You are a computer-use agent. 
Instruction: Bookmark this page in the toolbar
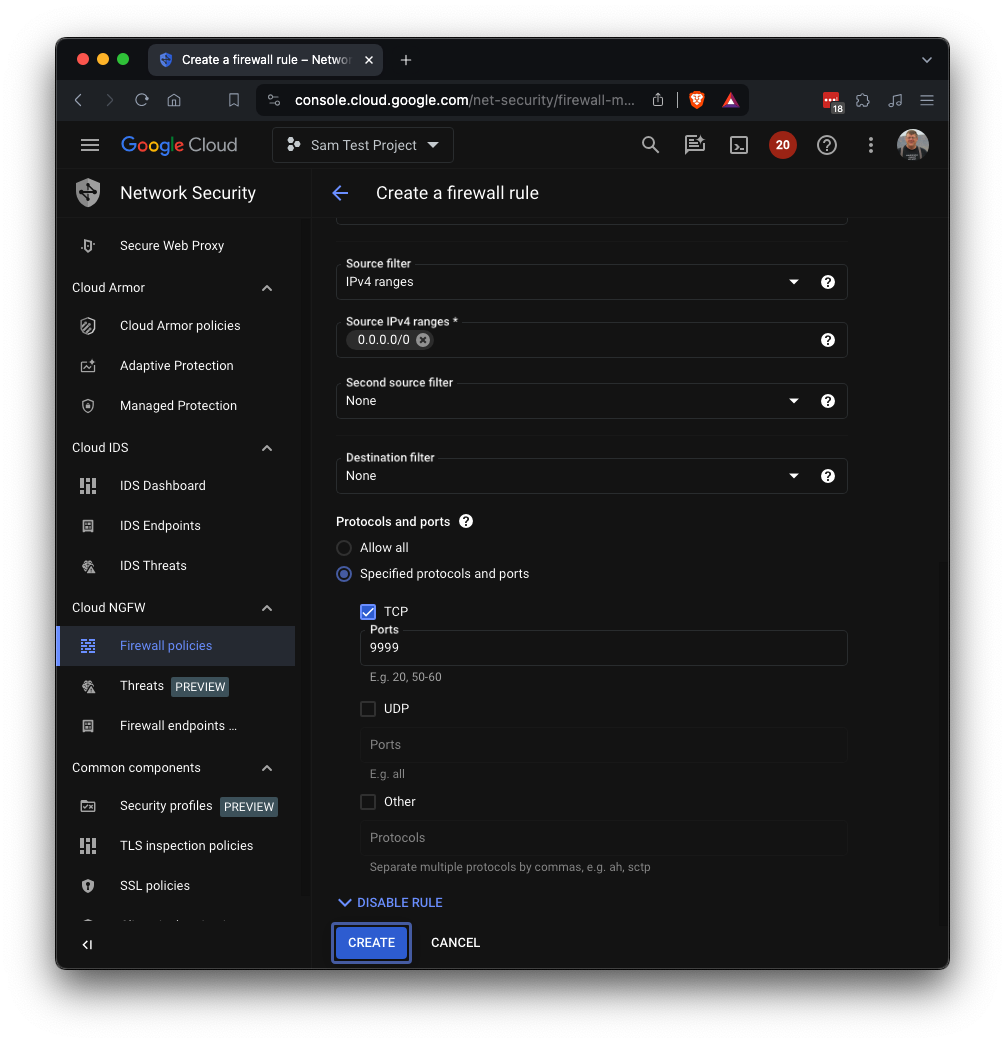click(233, 100)
